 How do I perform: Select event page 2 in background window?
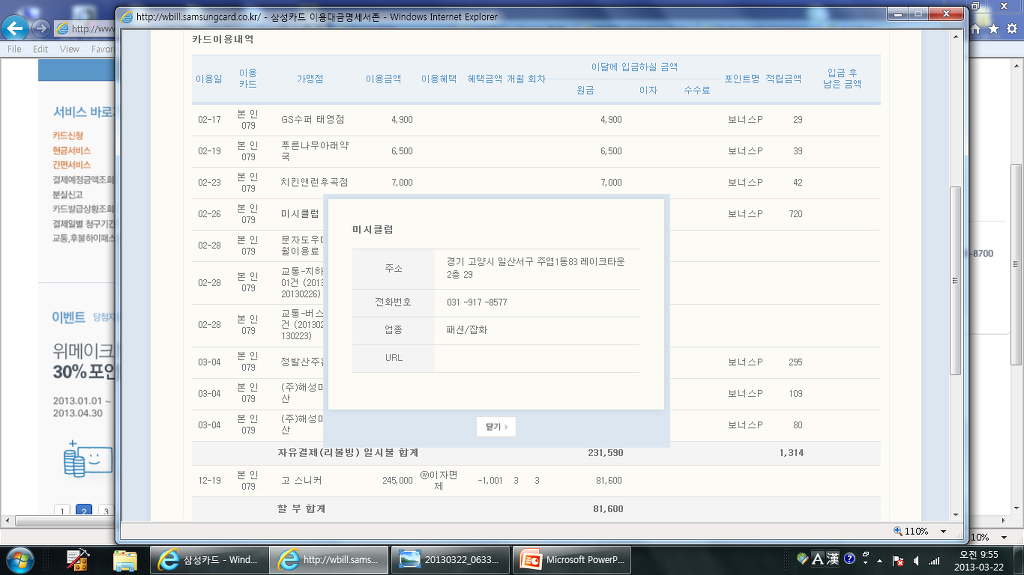click(84, 511)
